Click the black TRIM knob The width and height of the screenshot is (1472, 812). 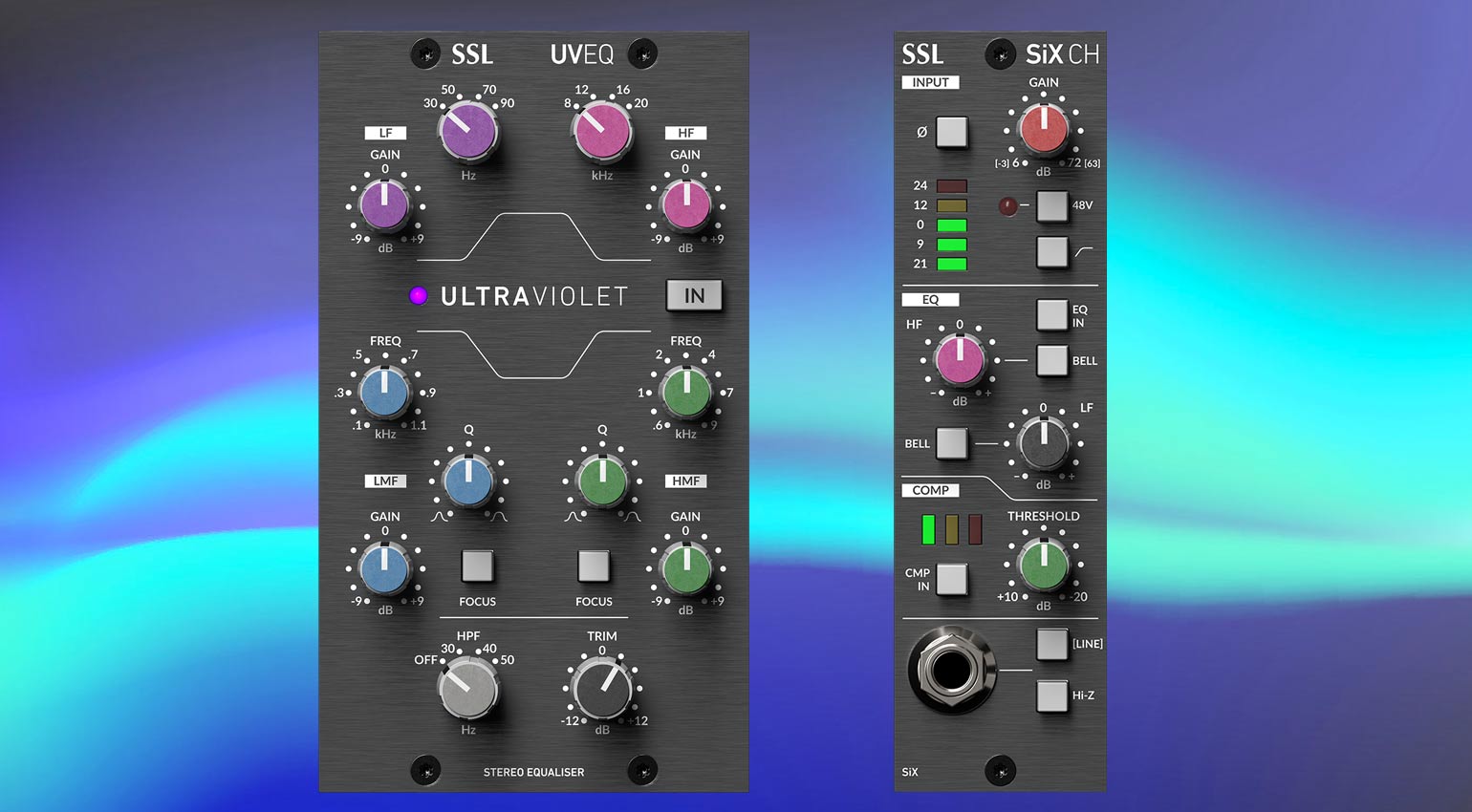(602, 688)
